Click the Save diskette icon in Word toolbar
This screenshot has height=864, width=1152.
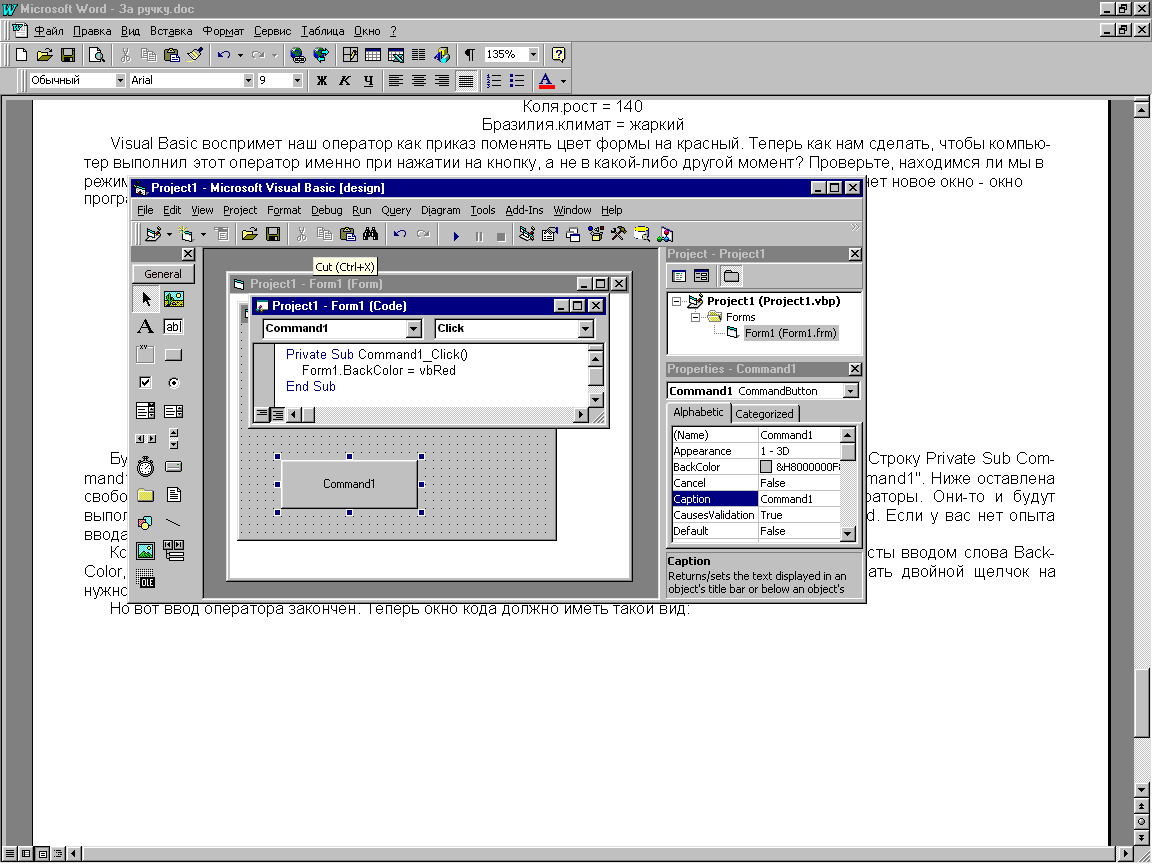coord(68,55)
